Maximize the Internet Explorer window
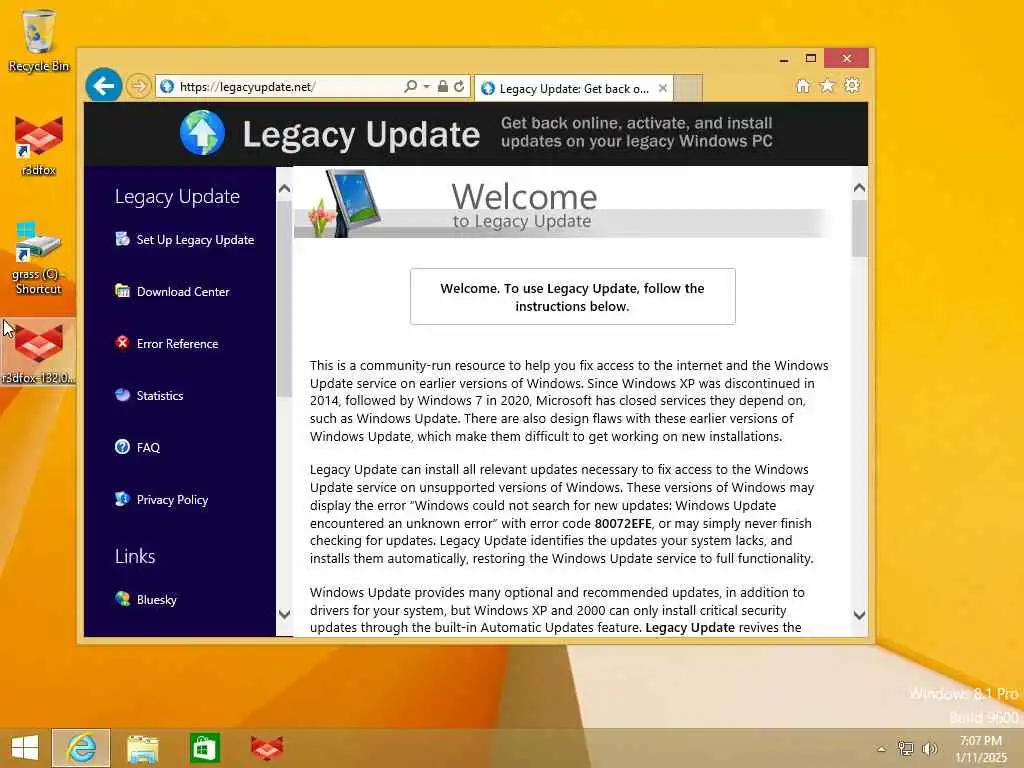The height and width of the screenshot is (768, 1024). coord(810,59)
